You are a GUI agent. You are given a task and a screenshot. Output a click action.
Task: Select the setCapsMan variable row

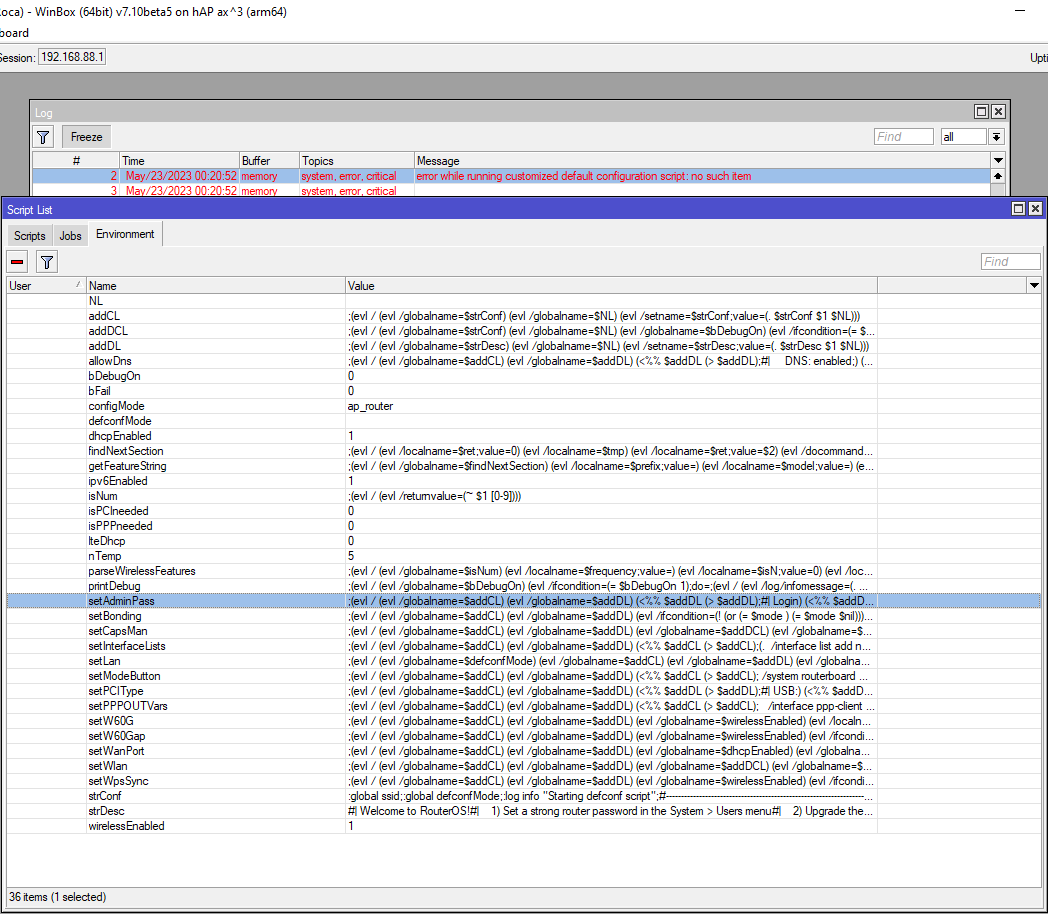pyautogui.click(x=523, y=631)
